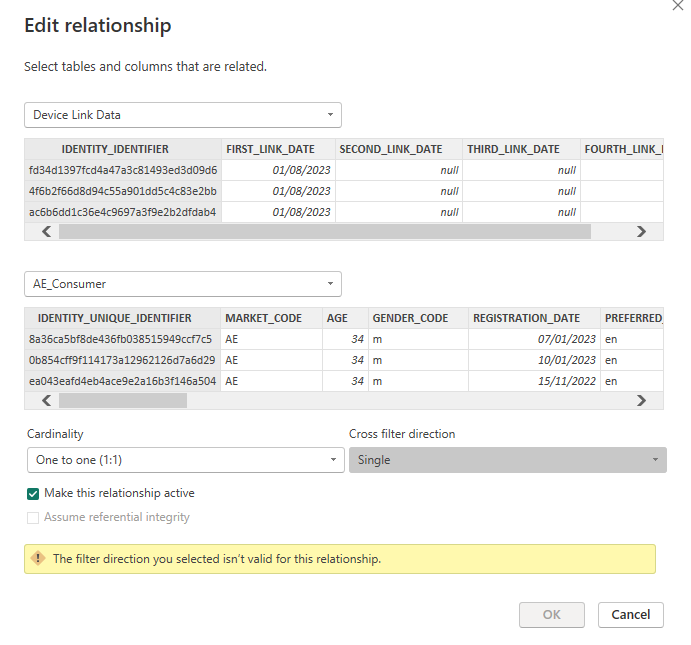Click the filter direction warning message text
Image resolution: width=691 pixels, height=645 pixels.
click(217, 559)
